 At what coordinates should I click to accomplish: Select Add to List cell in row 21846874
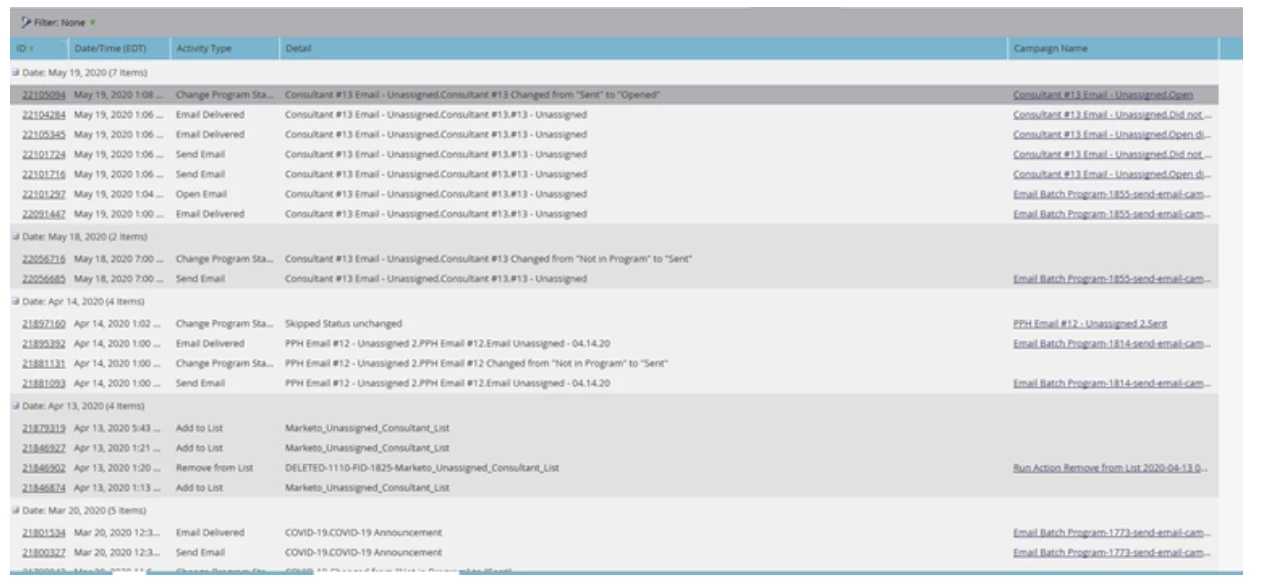point(199,488)
